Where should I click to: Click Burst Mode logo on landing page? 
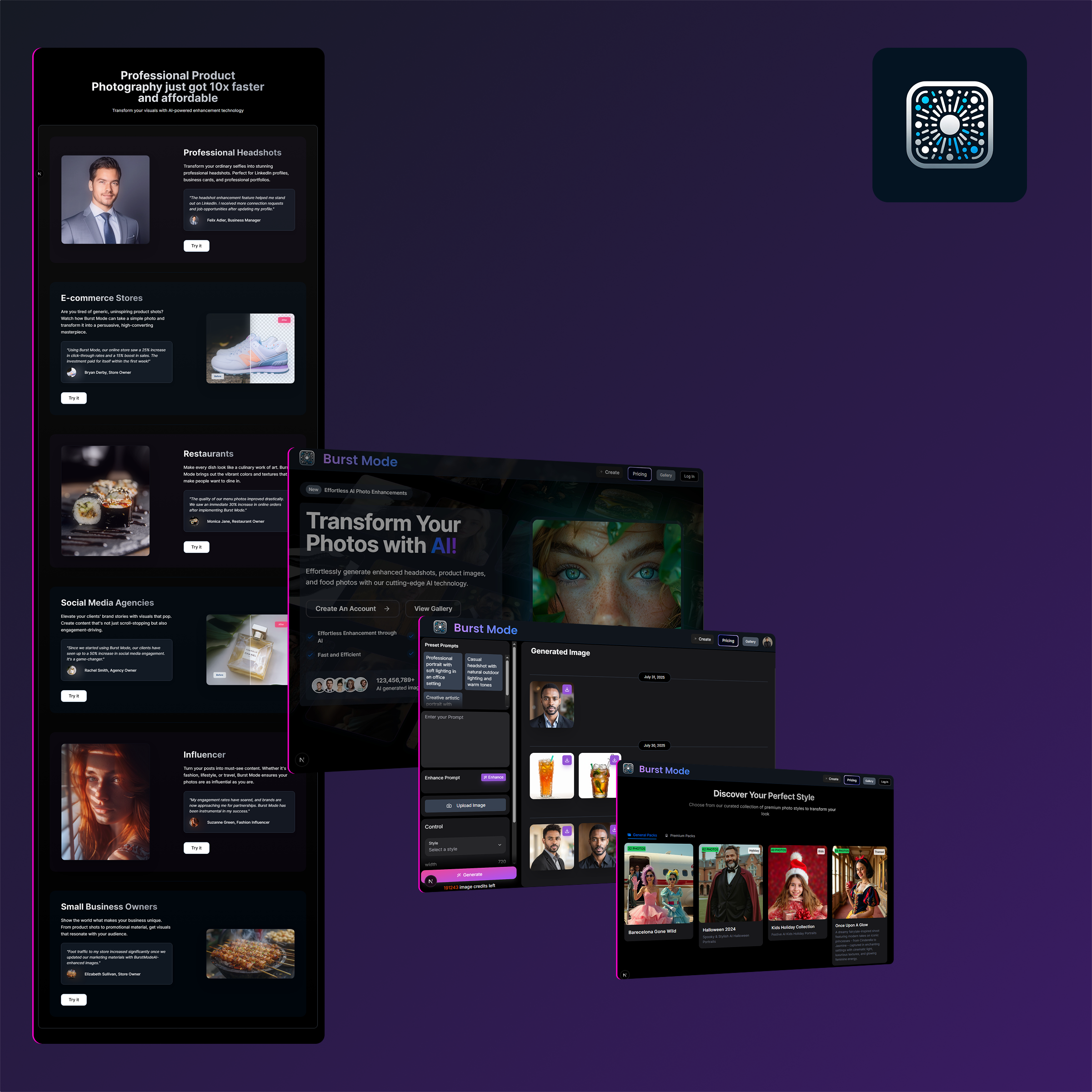pos(307,457)
